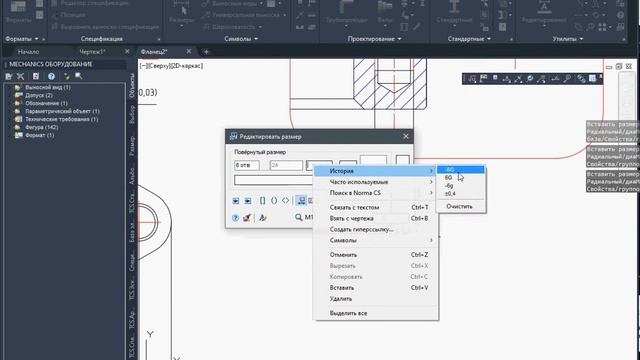This screenshot has width=640, height=360.
Task: Toggle the highlighted dimension text icon
Action: tap(301, 200)
